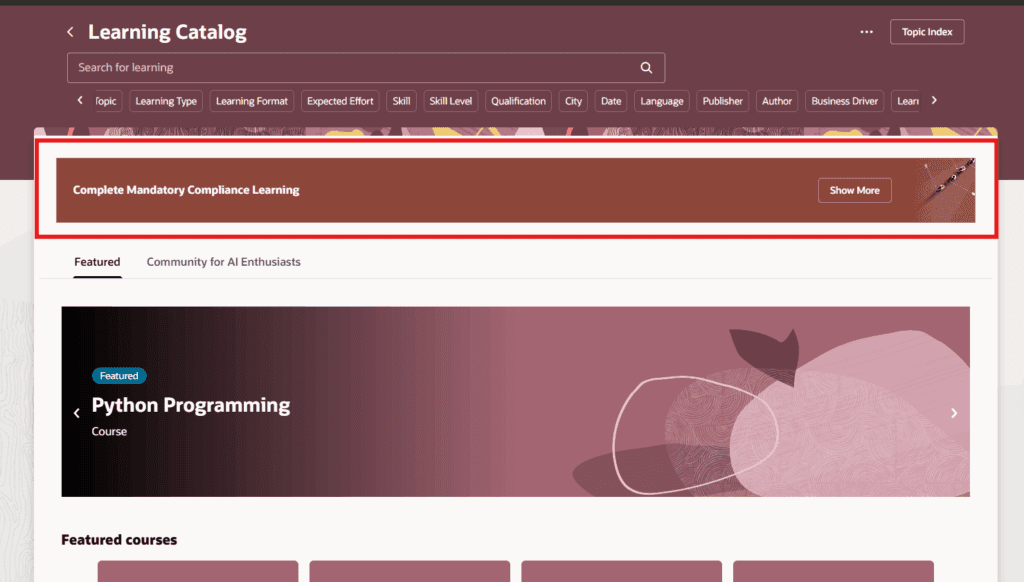This screenshot has height=582, width=1024.
Task: Open the Language filter chip
Action: 662,101
